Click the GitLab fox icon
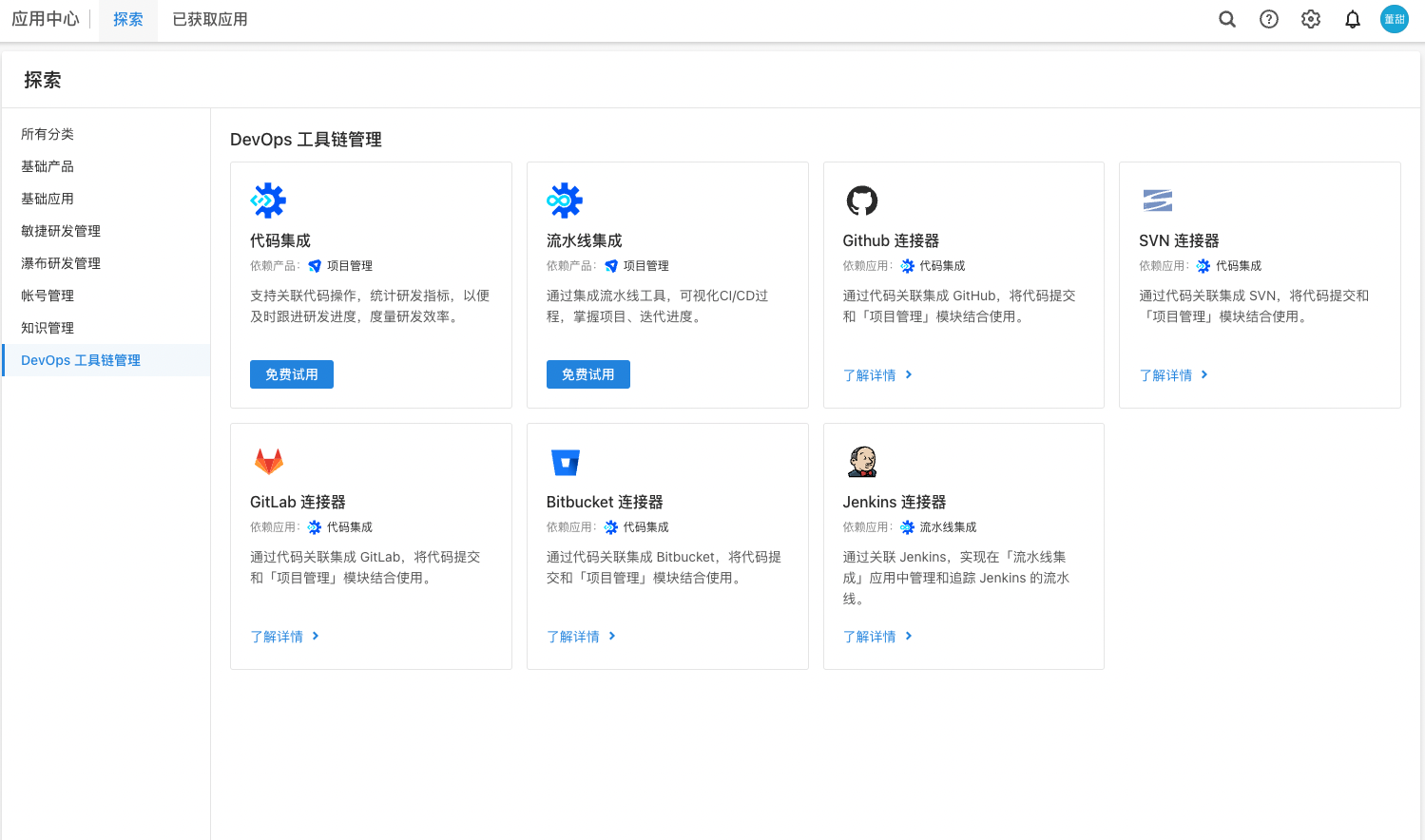The image size is (1425, 840). 269,461
